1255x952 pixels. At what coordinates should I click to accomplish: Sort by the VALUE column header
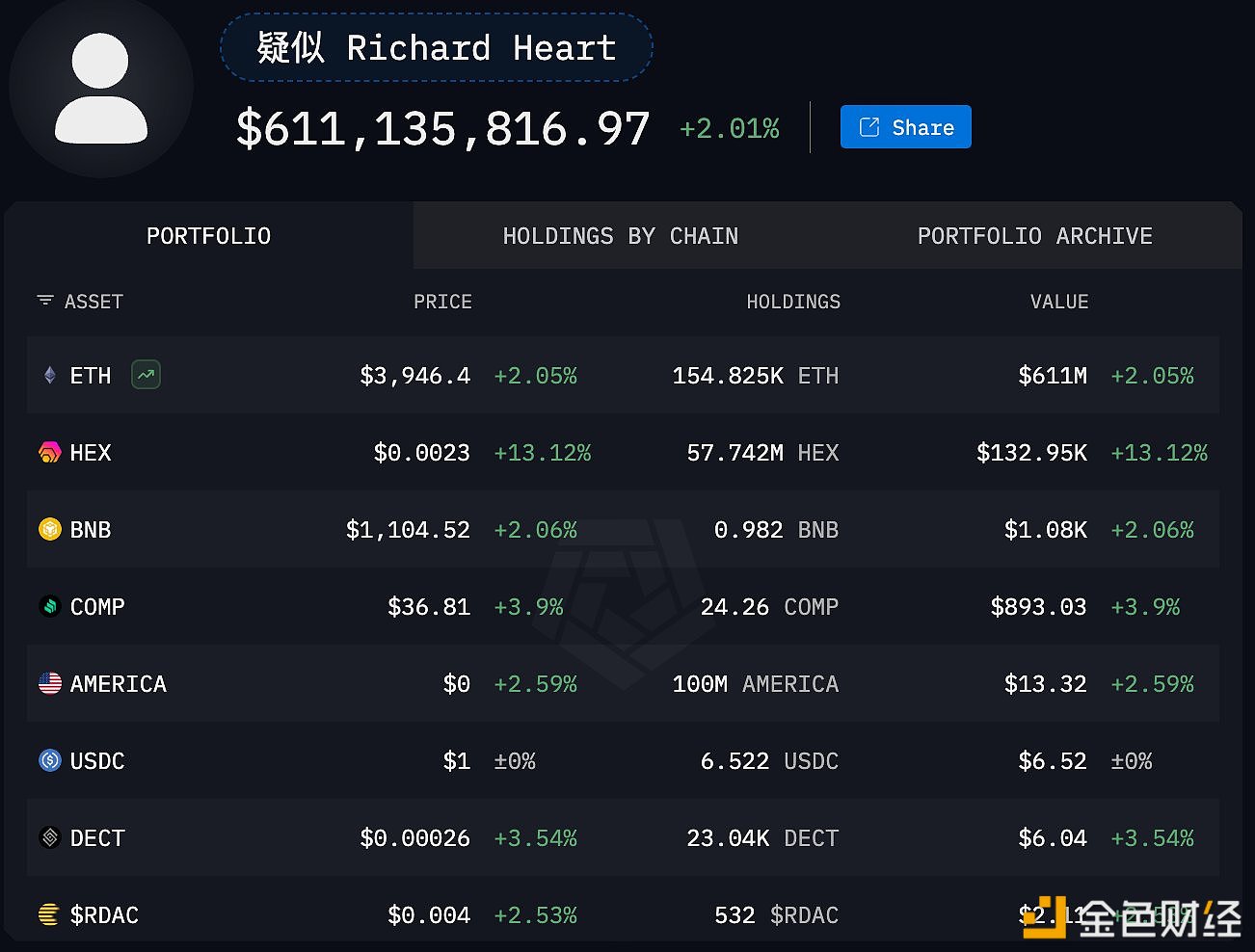pyautogui.click(x=1058, y=302)
